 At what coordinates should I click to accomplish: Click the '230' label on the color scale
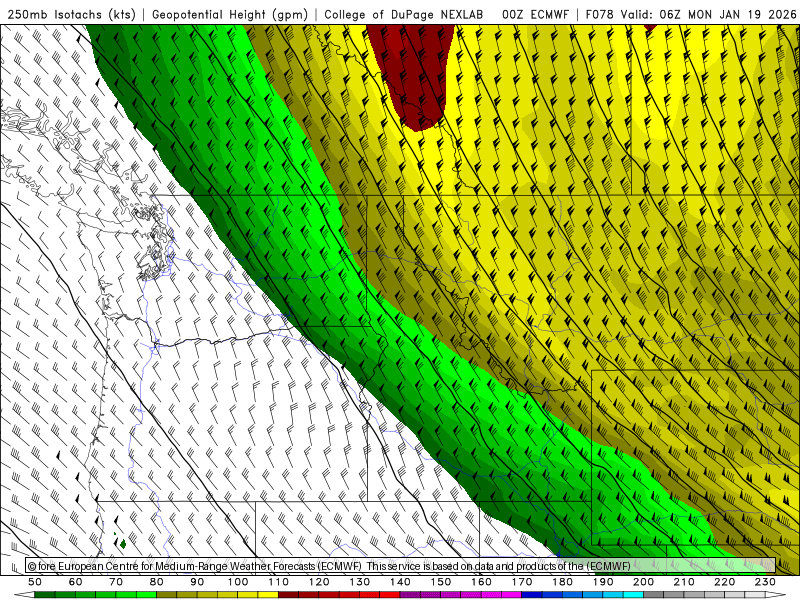(x=765, y=582)
